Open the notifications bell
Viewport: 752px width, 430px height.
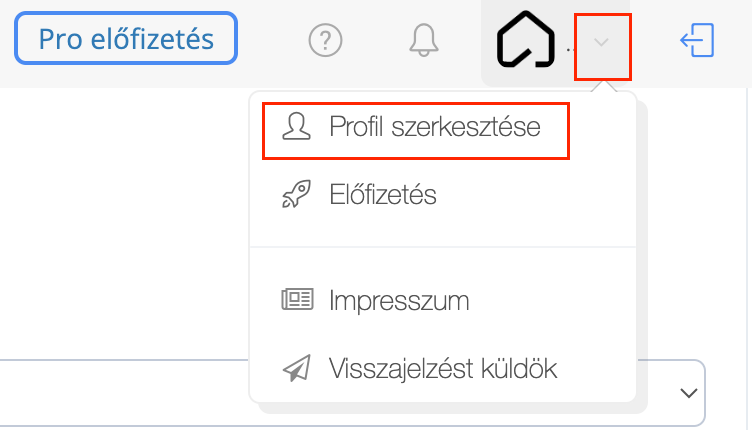423,40
